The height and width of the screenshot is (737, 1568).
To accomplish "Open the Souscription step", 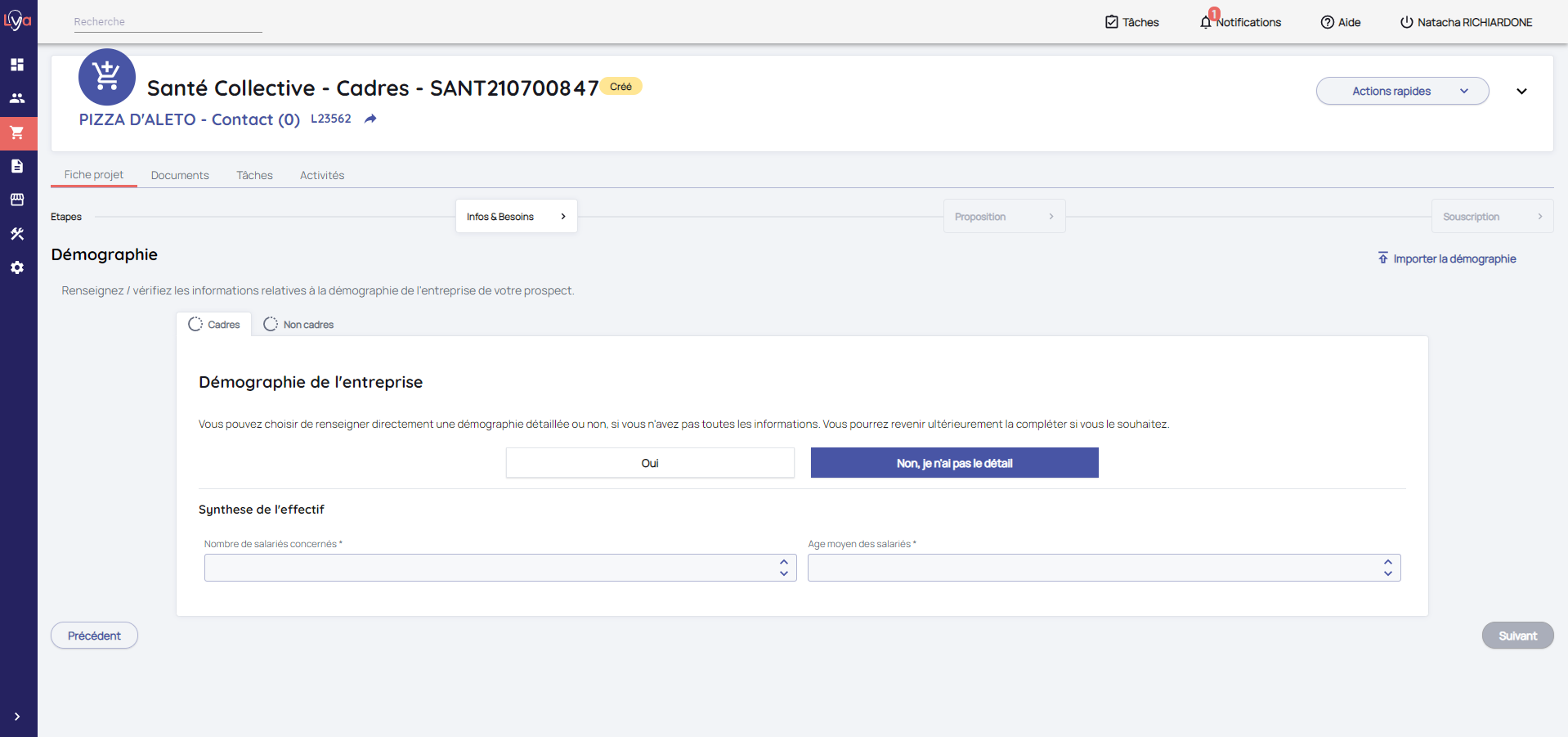I will [1492, 216].
